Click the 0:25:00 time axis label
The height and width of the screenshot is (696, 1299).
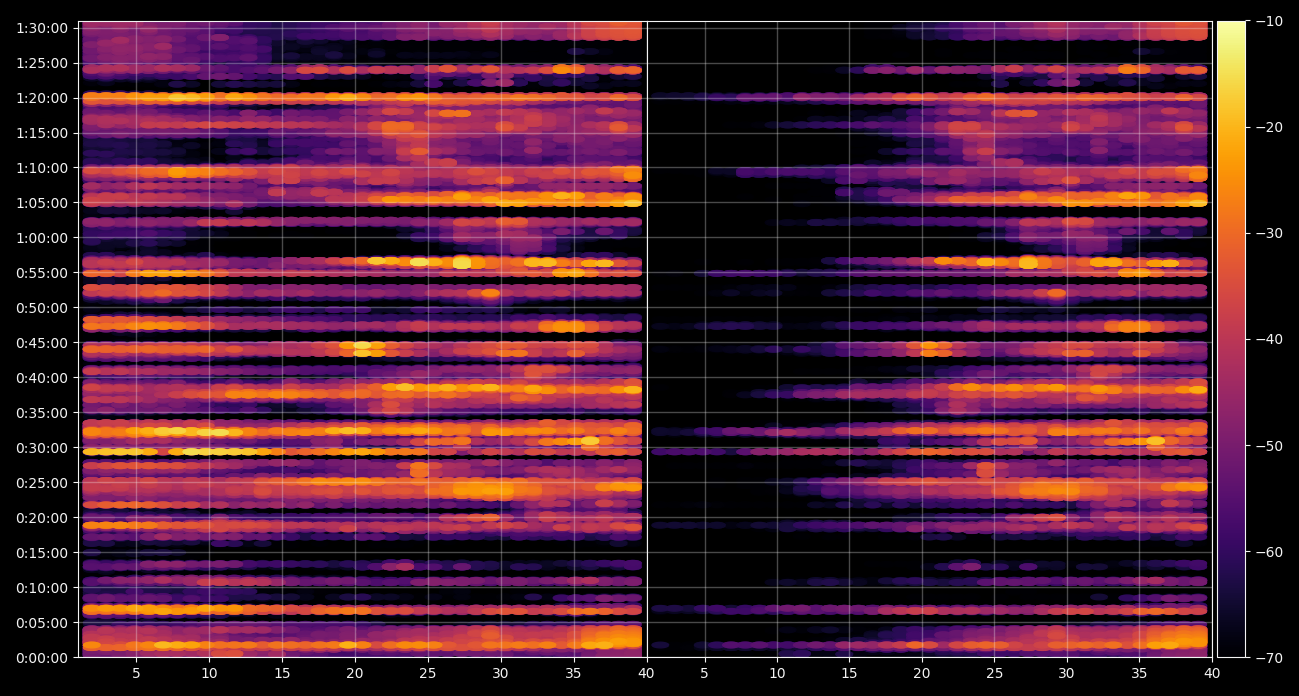(x=42, y=483)
